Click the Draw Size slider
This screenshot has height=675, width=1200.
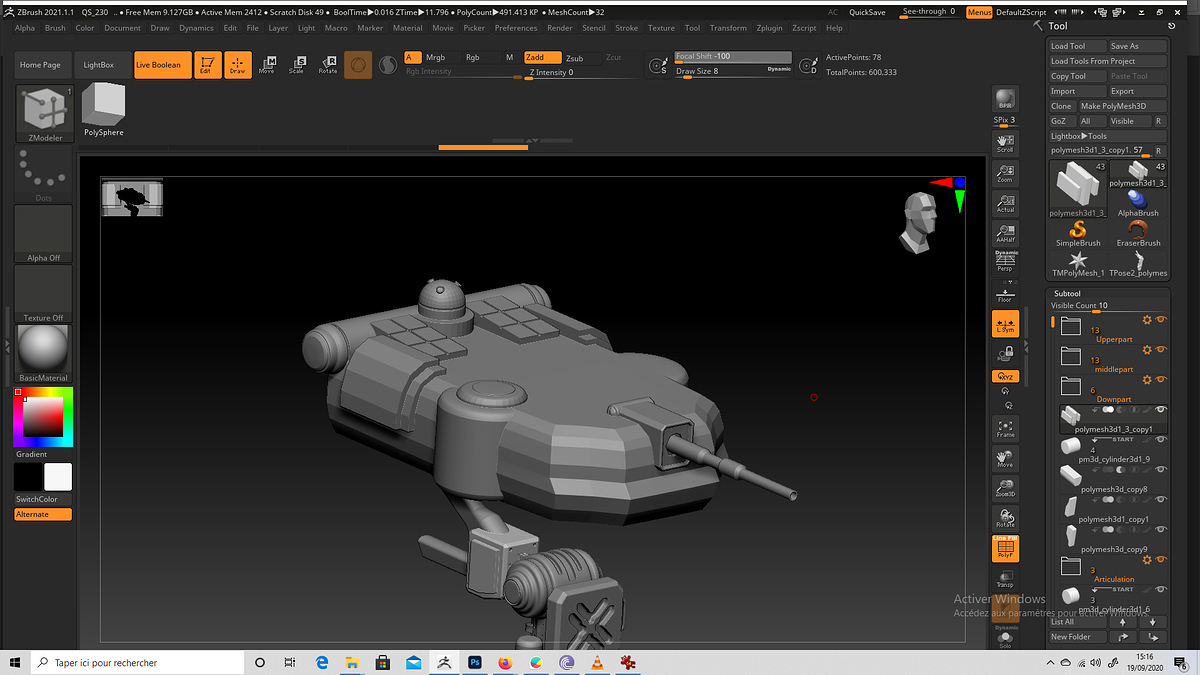(733, 71)
